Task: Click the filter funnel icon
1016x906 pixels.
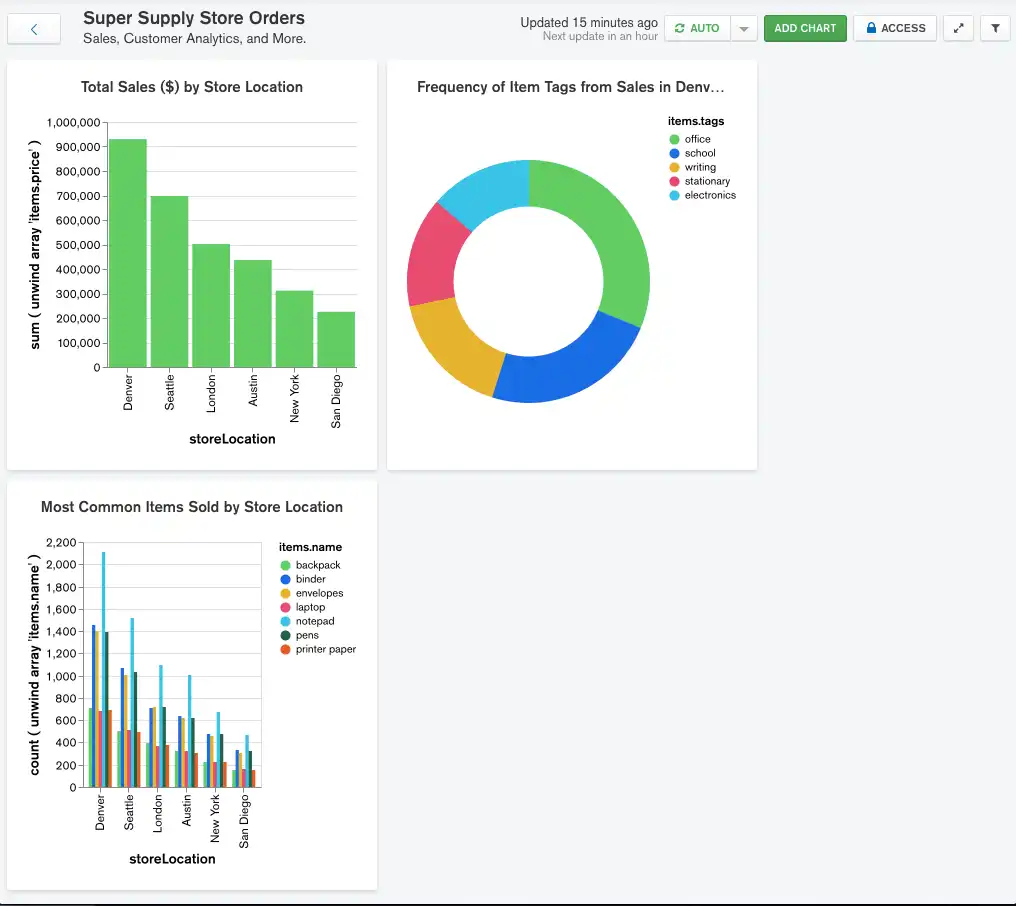Action: click(x=994, y=28)
